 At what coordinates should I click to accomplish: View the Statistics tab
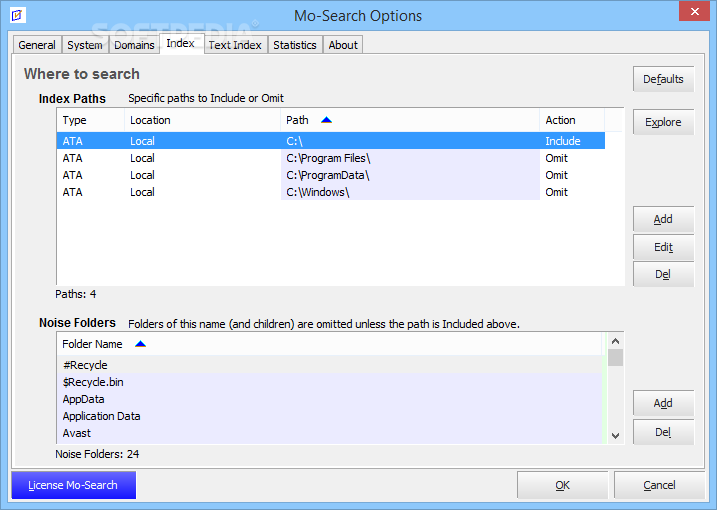(x=295, y=45)
